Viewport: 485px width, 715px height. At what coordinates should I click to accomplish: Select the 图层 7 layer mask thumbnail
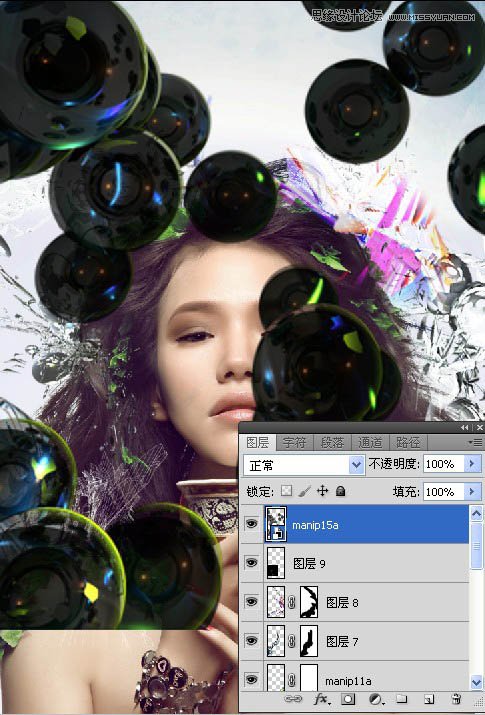tap(309, 641)
